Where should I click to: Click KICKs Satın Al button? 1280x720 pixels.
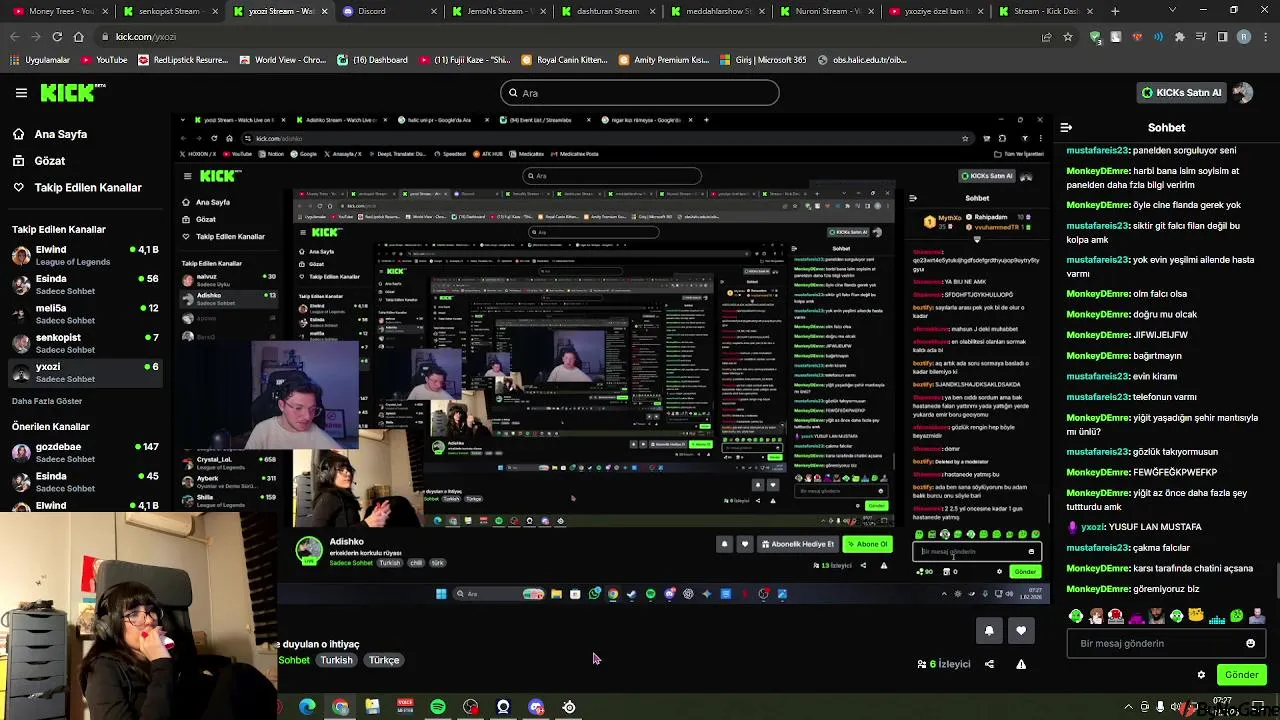[x=1181, y=93]
